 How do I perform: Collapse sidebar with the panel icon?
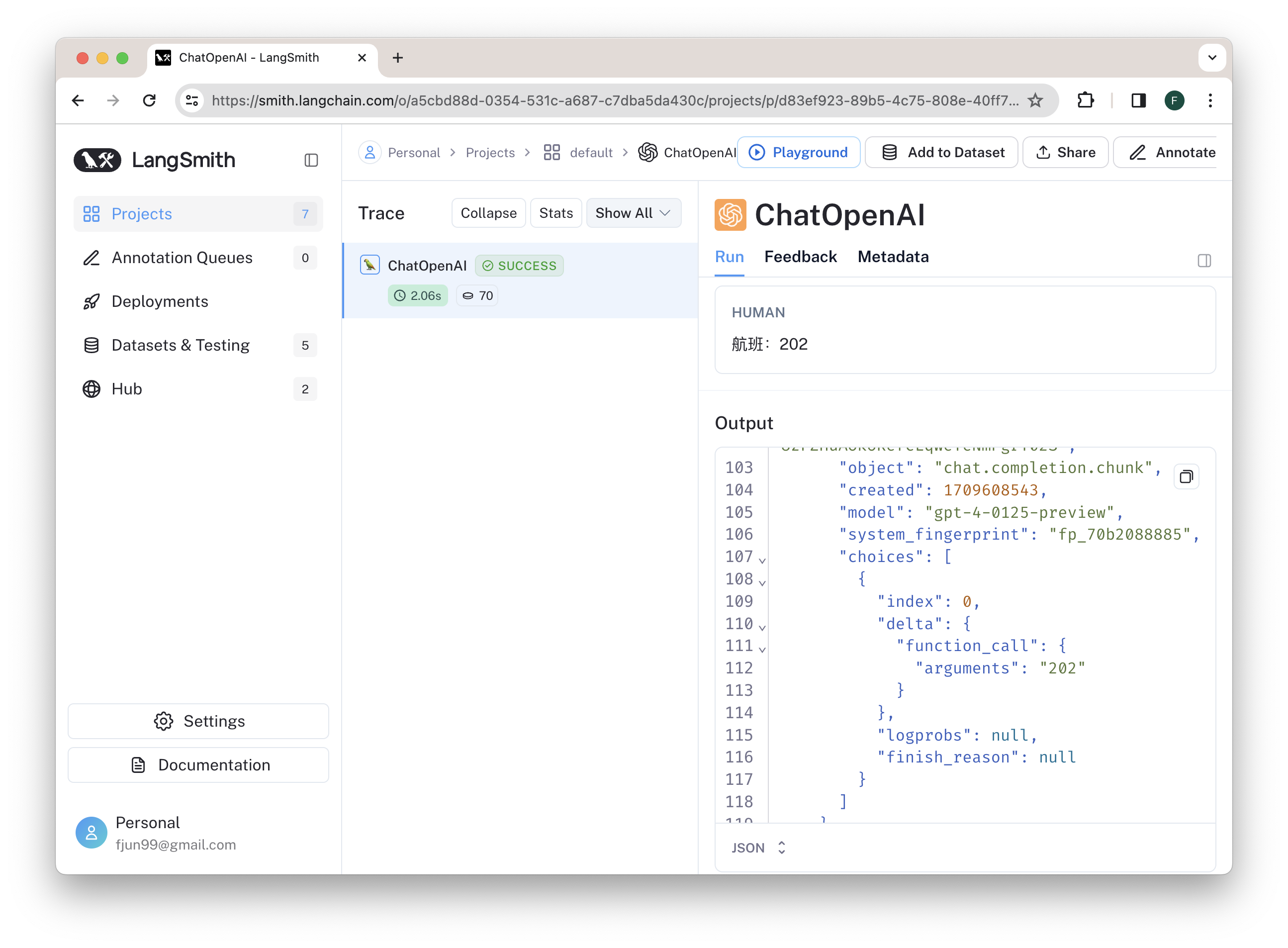(x=311, y=160)
